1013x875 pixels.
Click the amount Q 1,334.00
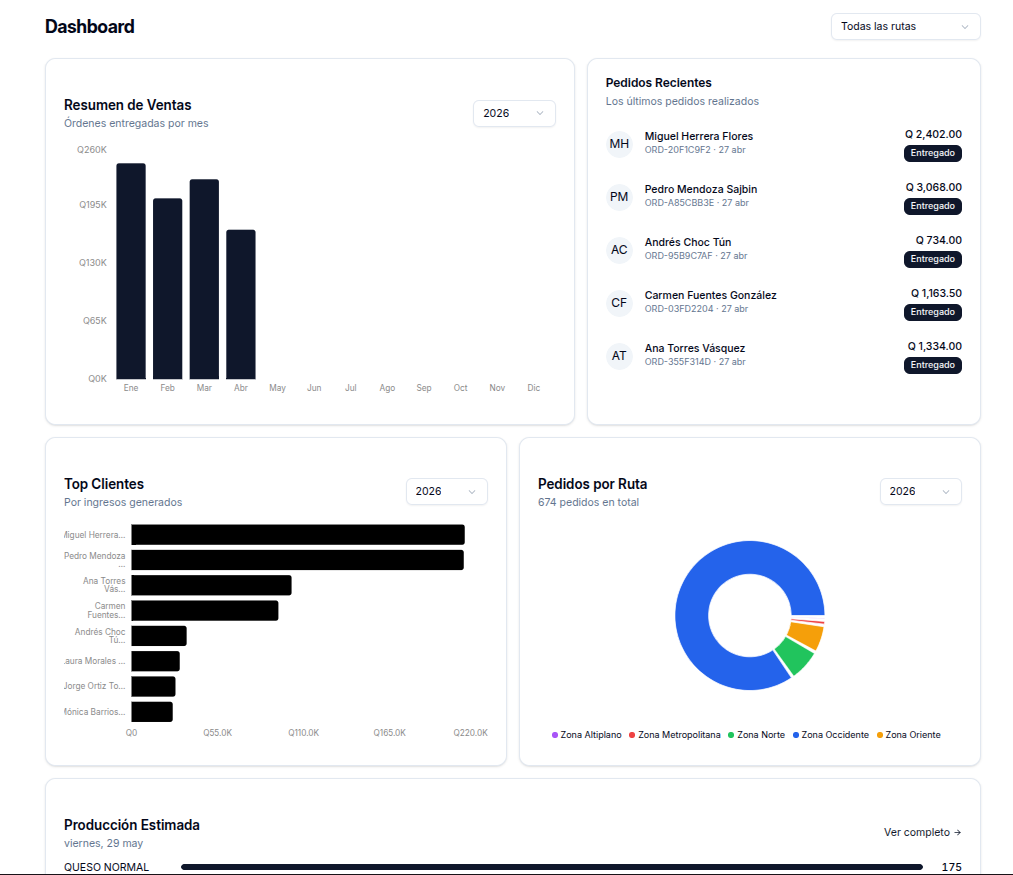pyautogui.click(x=934, y=346)
